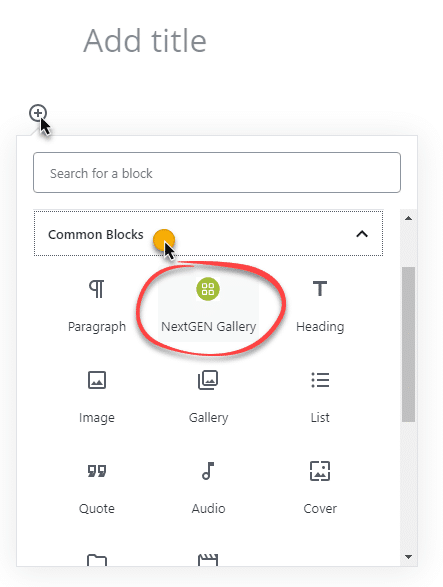Select the Paragraph block icon
The height and width of the screenshot is (587, 443).
[x=97, y=289]
